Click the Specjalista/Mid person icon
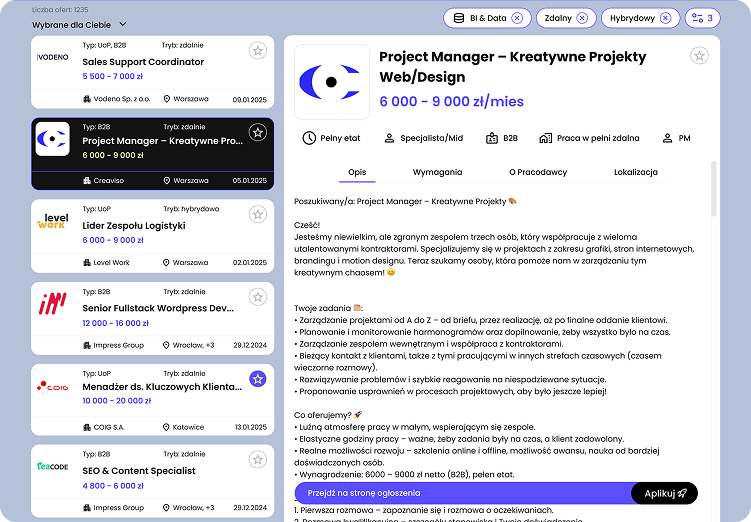 [x=389, y=138]
